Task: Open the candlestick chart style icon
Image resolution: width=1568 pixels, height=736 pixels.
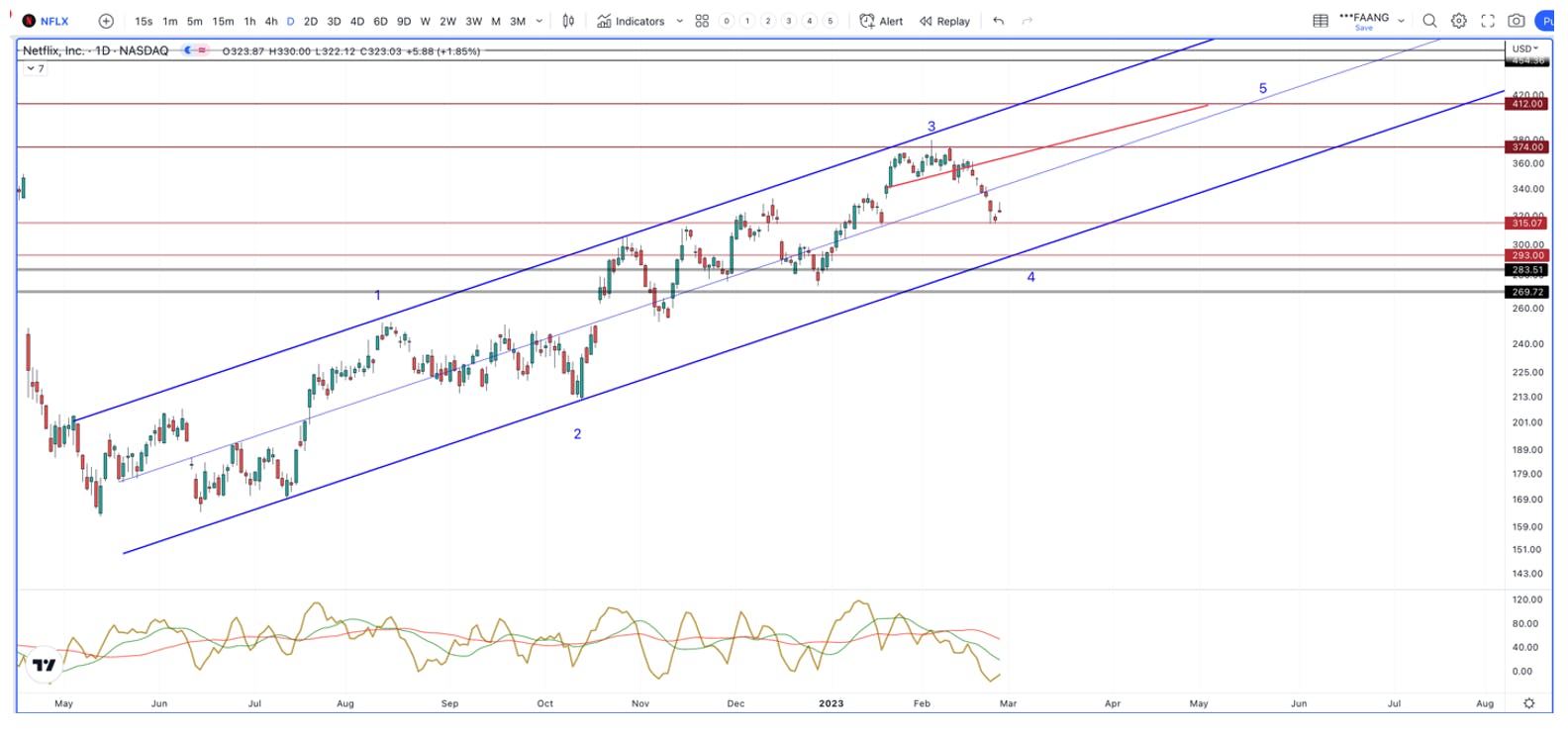Action: tap(568, 21)
